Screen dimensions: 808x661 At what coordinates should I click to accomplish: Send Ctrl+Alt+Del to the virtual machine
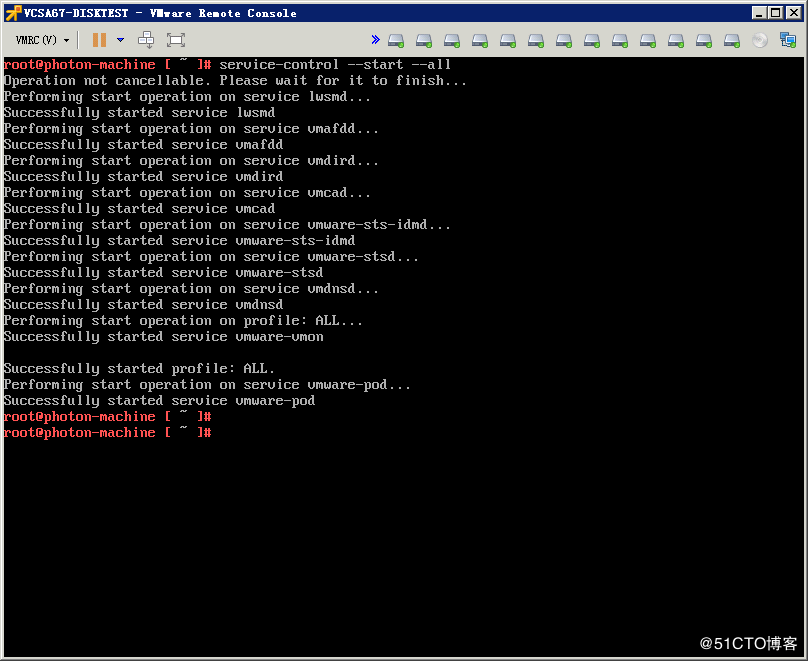(146, 40)
